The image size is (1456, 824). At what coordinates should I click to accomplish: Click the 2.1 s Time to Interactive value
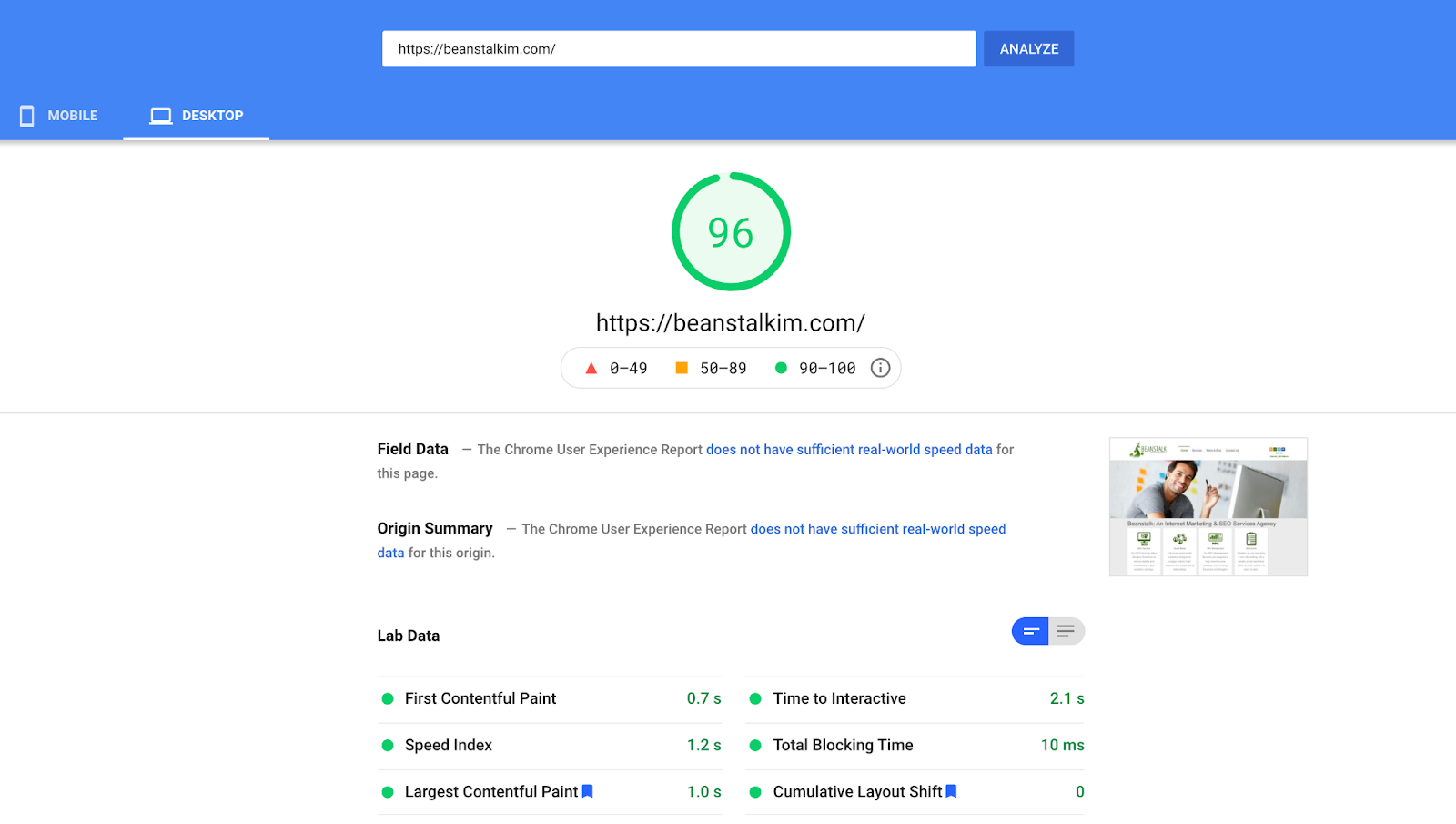click(x=1067, y=698)
